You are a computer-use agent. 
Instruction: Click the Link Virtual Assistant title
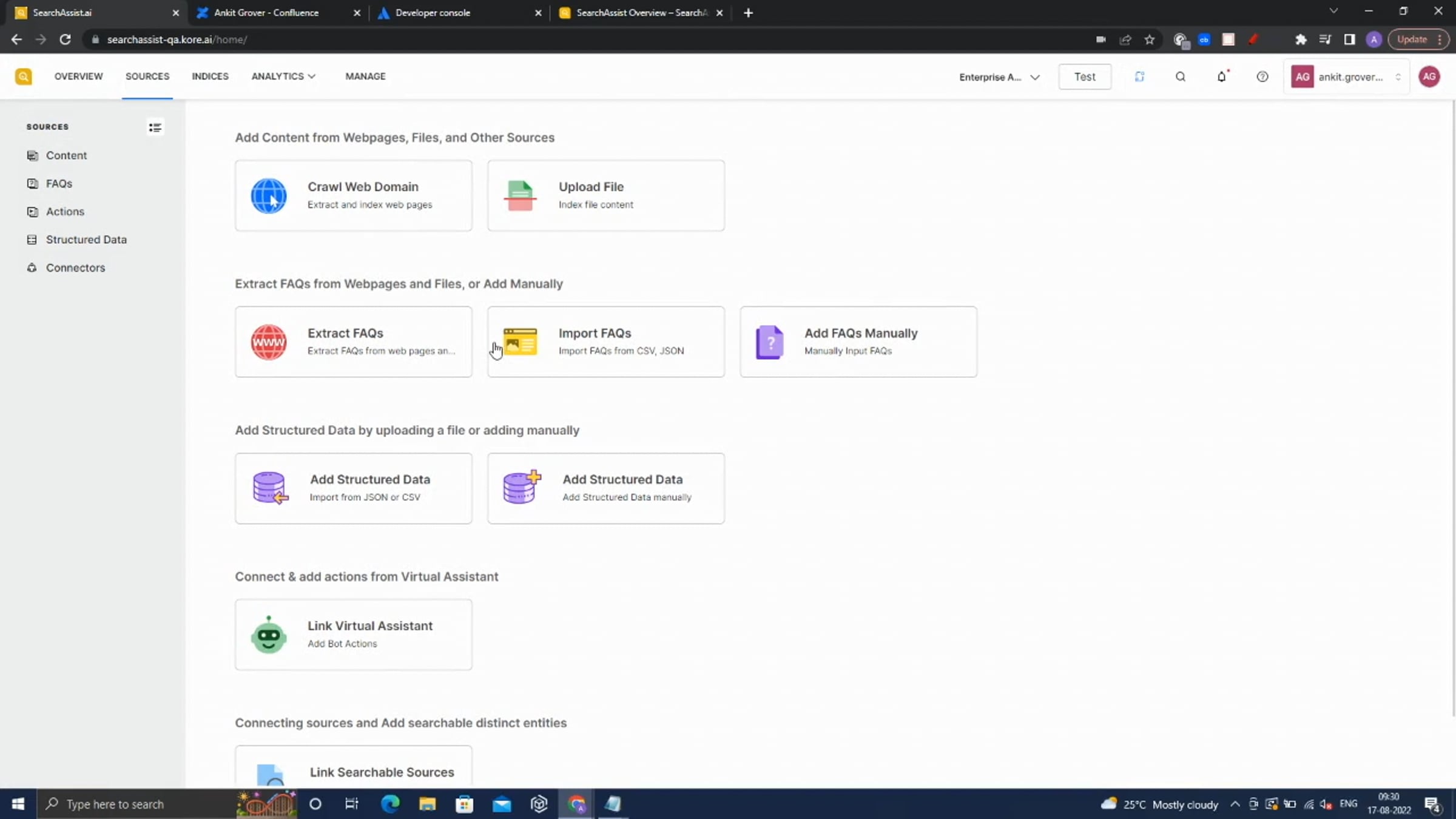(370, 625)
